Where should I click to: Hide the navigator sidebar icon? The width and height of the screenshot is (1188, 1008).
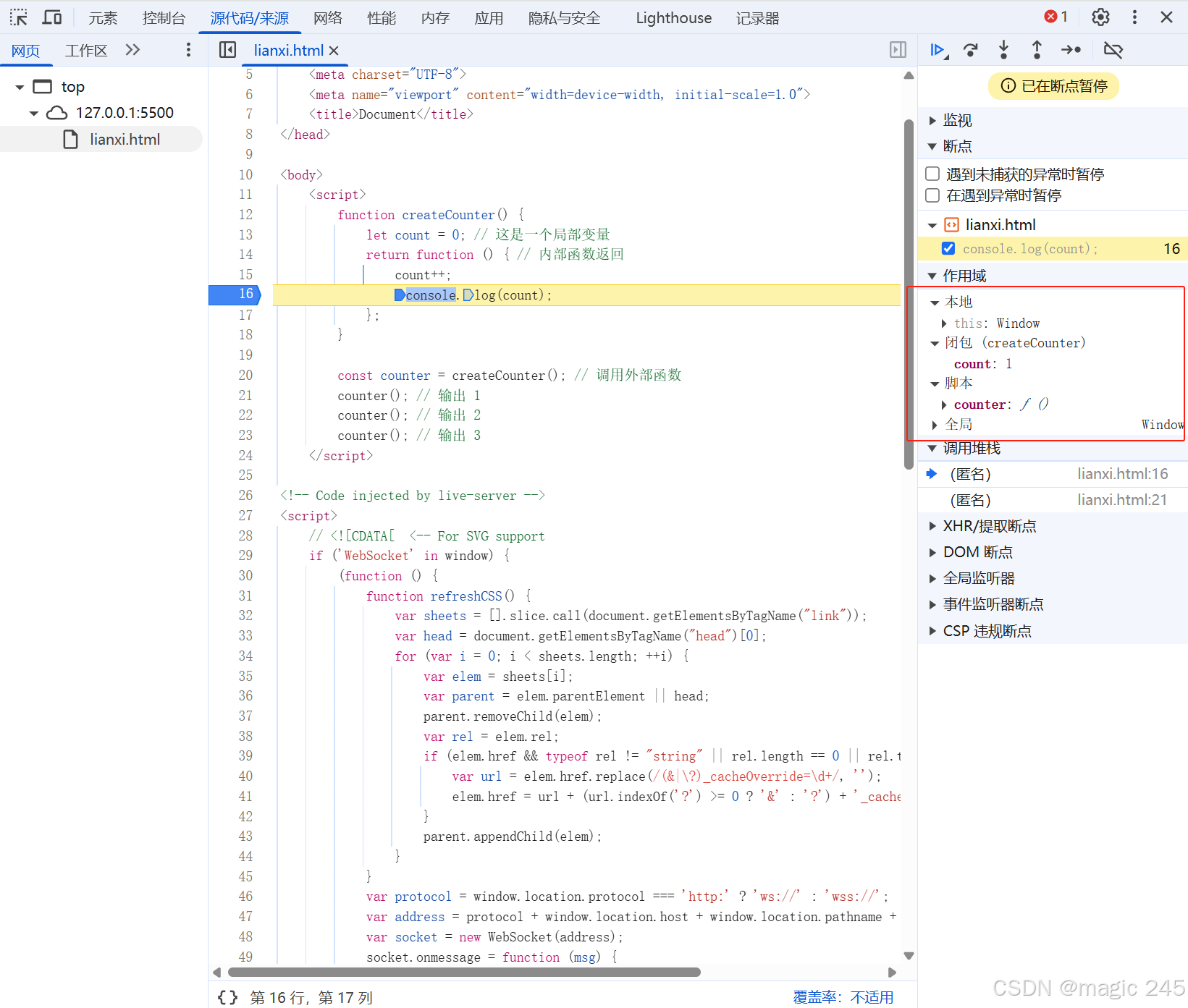pos(227,50)
